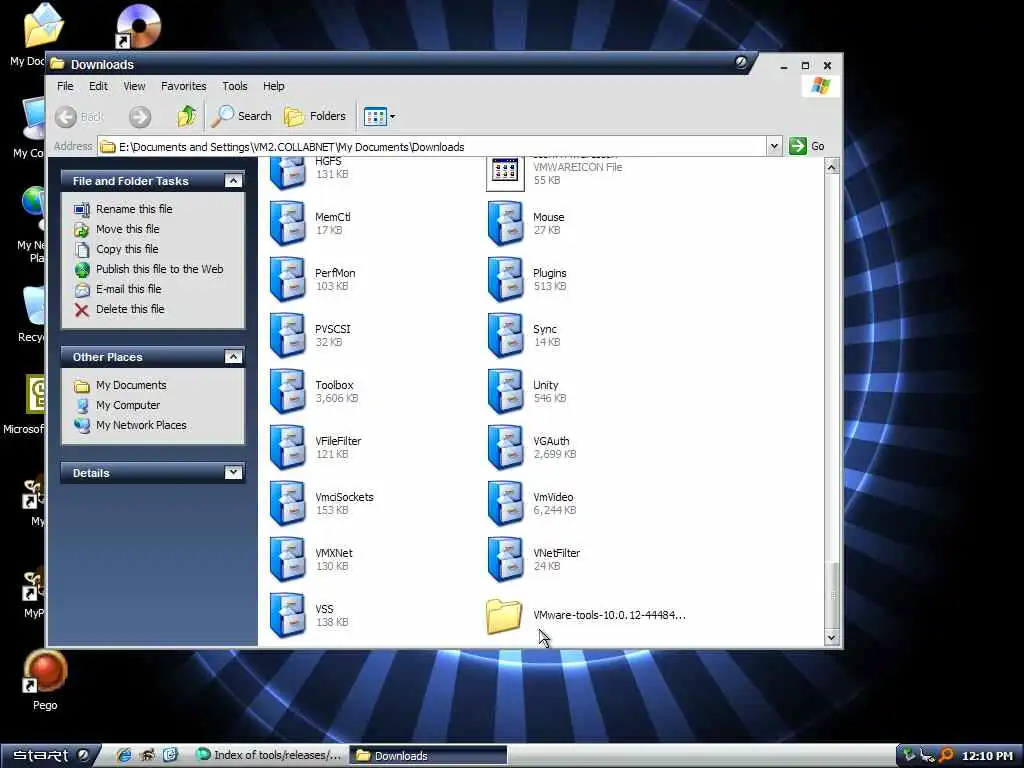Click the scrollbar down arrow

tap(831, 637)
